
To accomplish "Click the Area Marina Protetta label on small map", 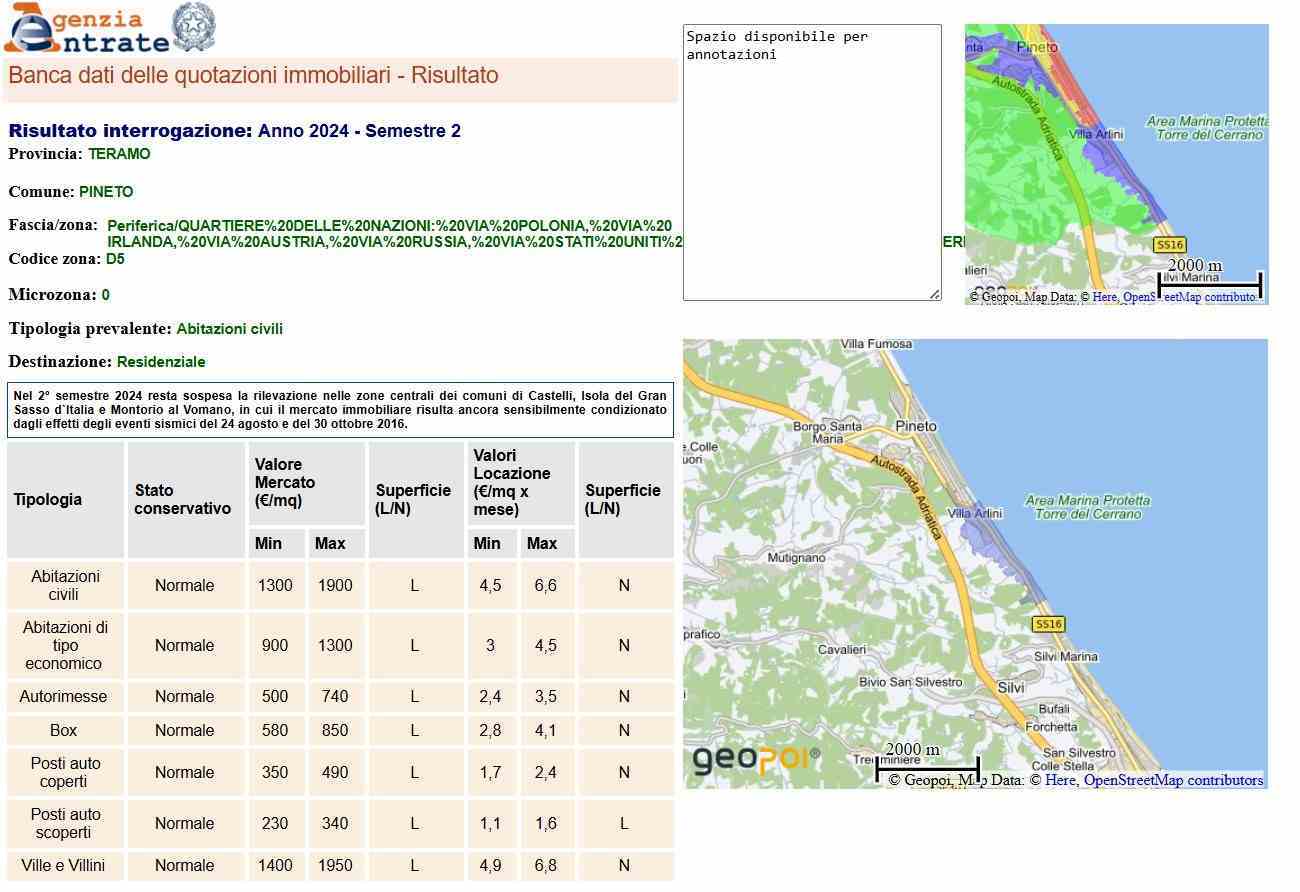I will point(1206,128).
